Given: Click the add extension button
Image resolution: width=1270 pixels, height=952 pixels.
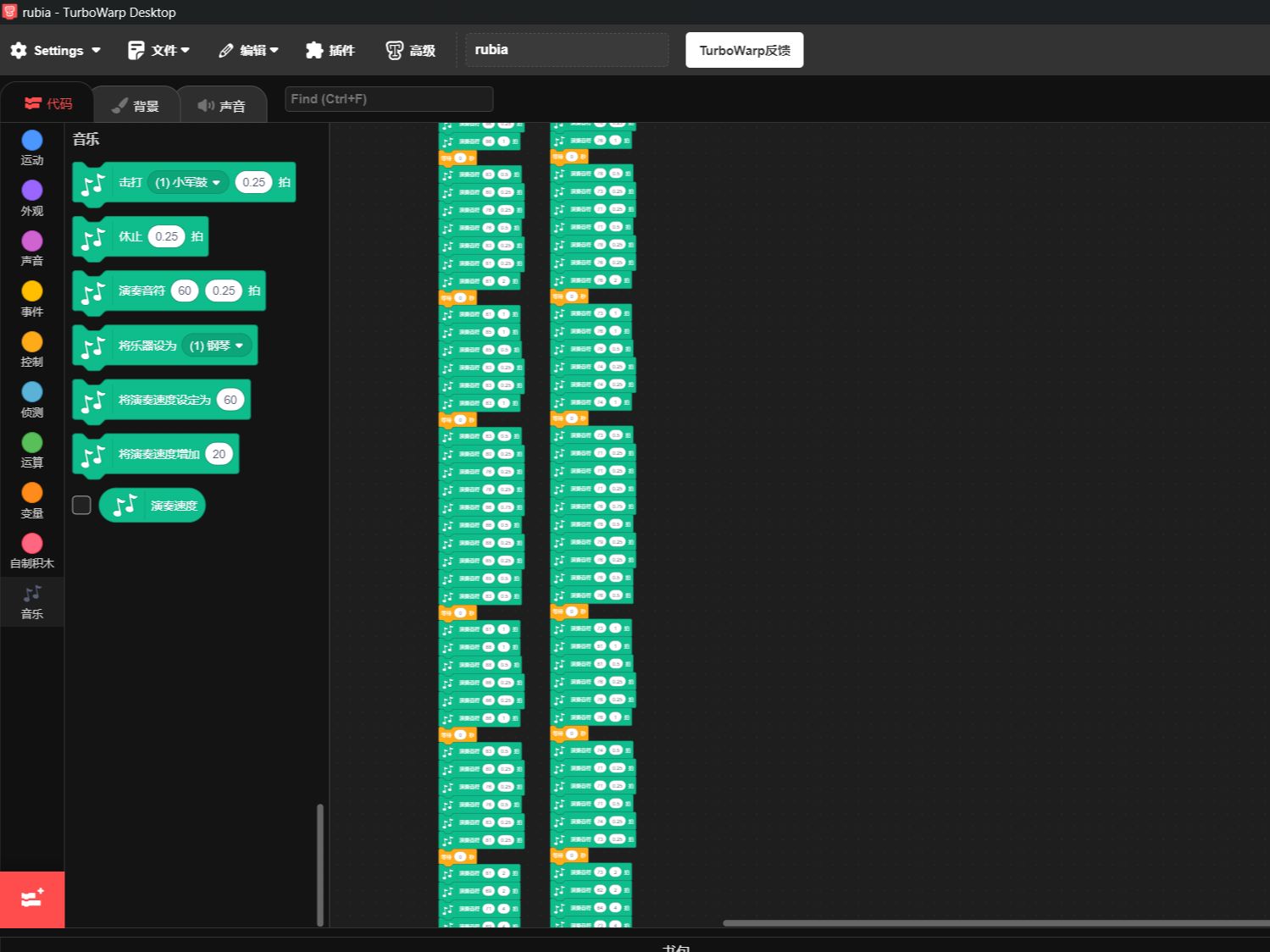Looking at the screenshot, I should (x=32, y=899).
